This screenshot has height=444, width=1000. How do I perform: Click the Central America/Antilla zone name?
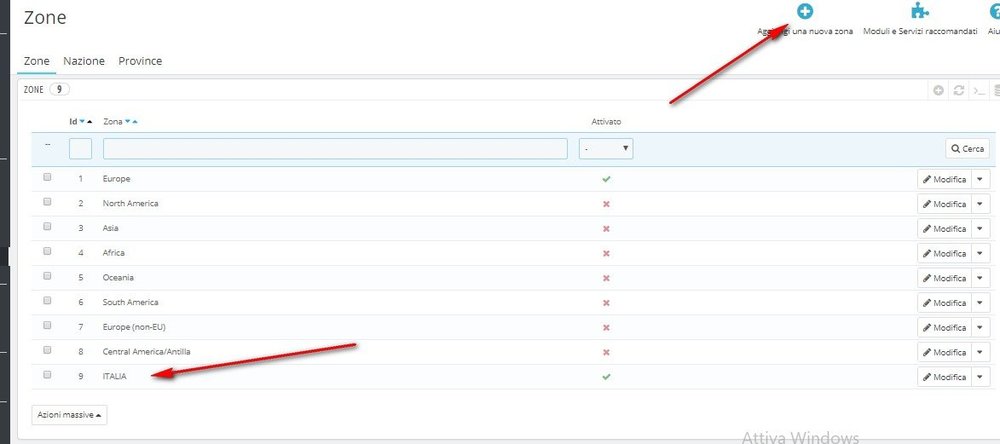point(147,352)
